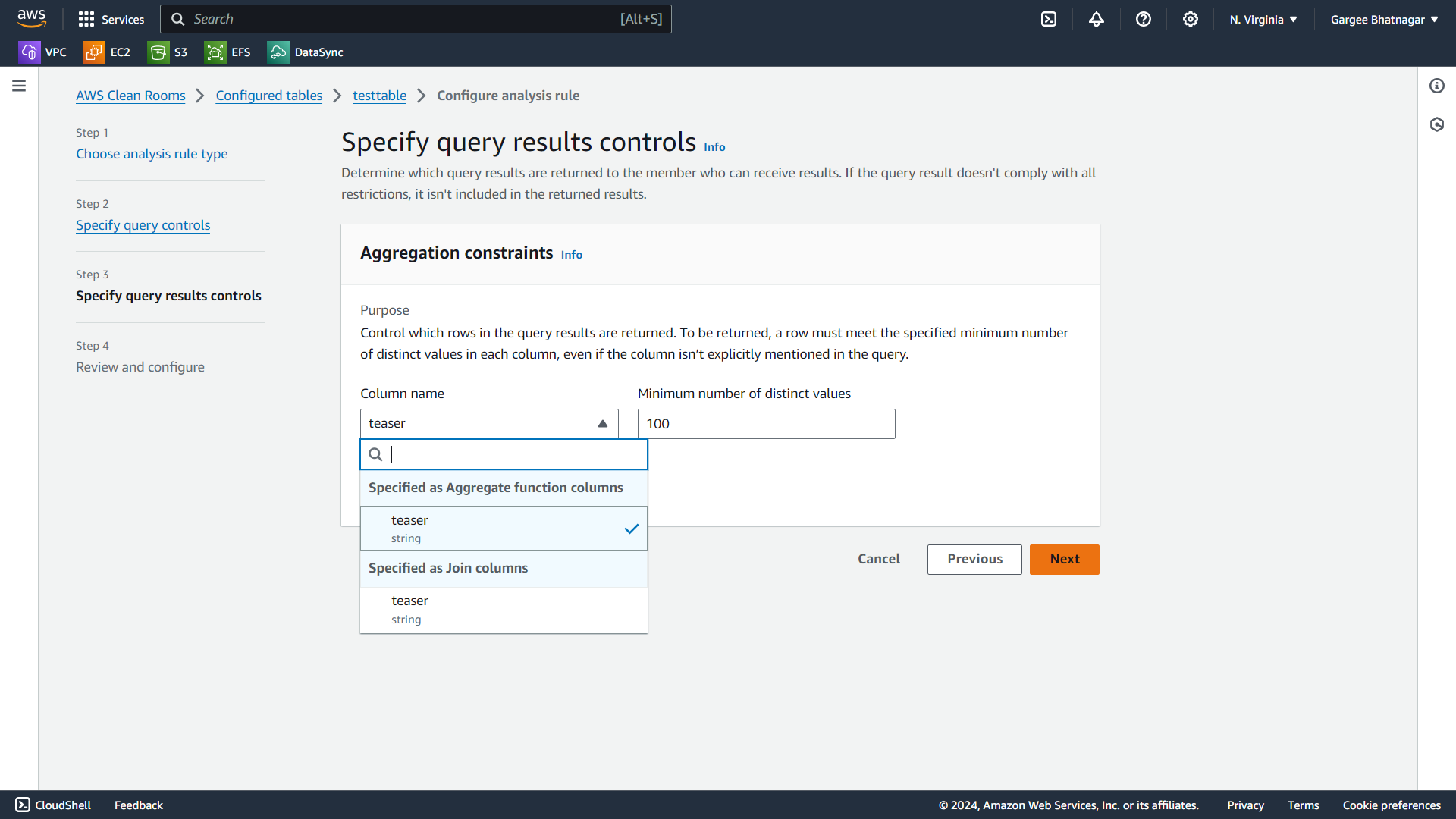Screen dimensions: 1456x819
Task: Click the Next button
Action: [1064, 560]
